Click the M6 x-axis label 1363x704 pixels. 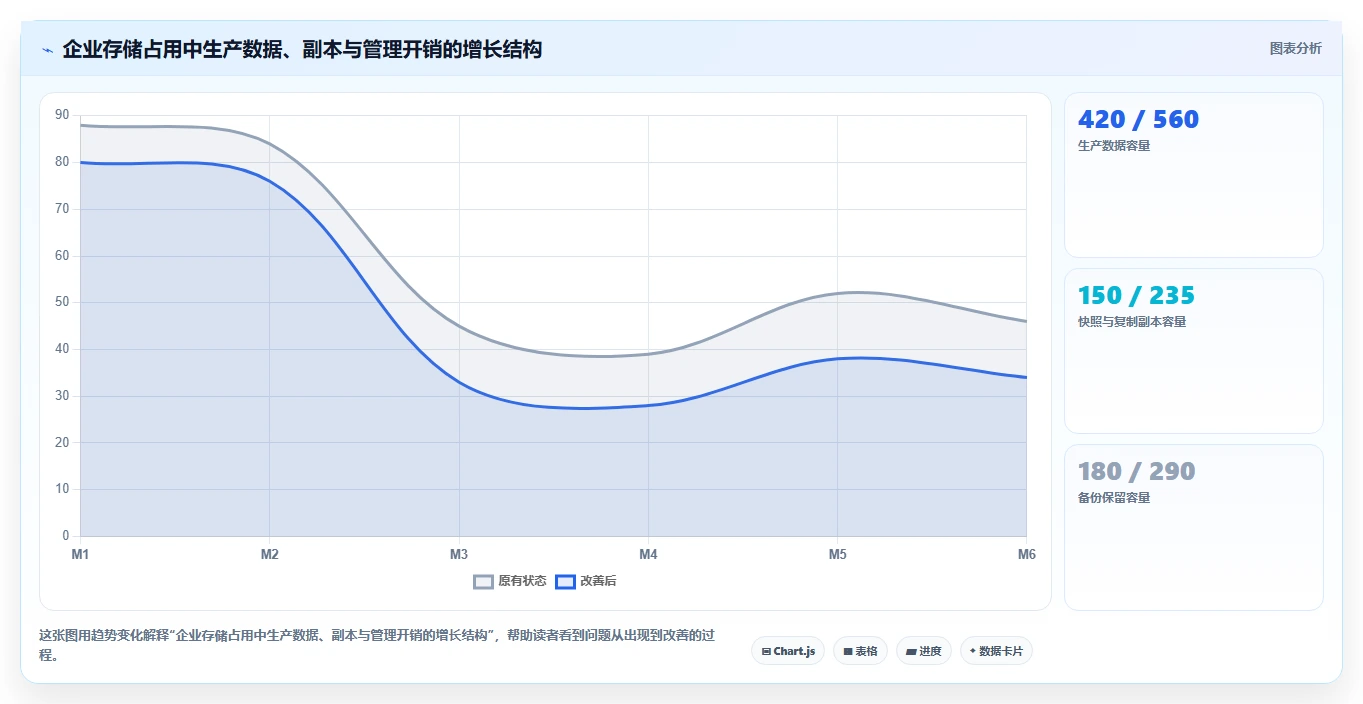(1026, 554)
